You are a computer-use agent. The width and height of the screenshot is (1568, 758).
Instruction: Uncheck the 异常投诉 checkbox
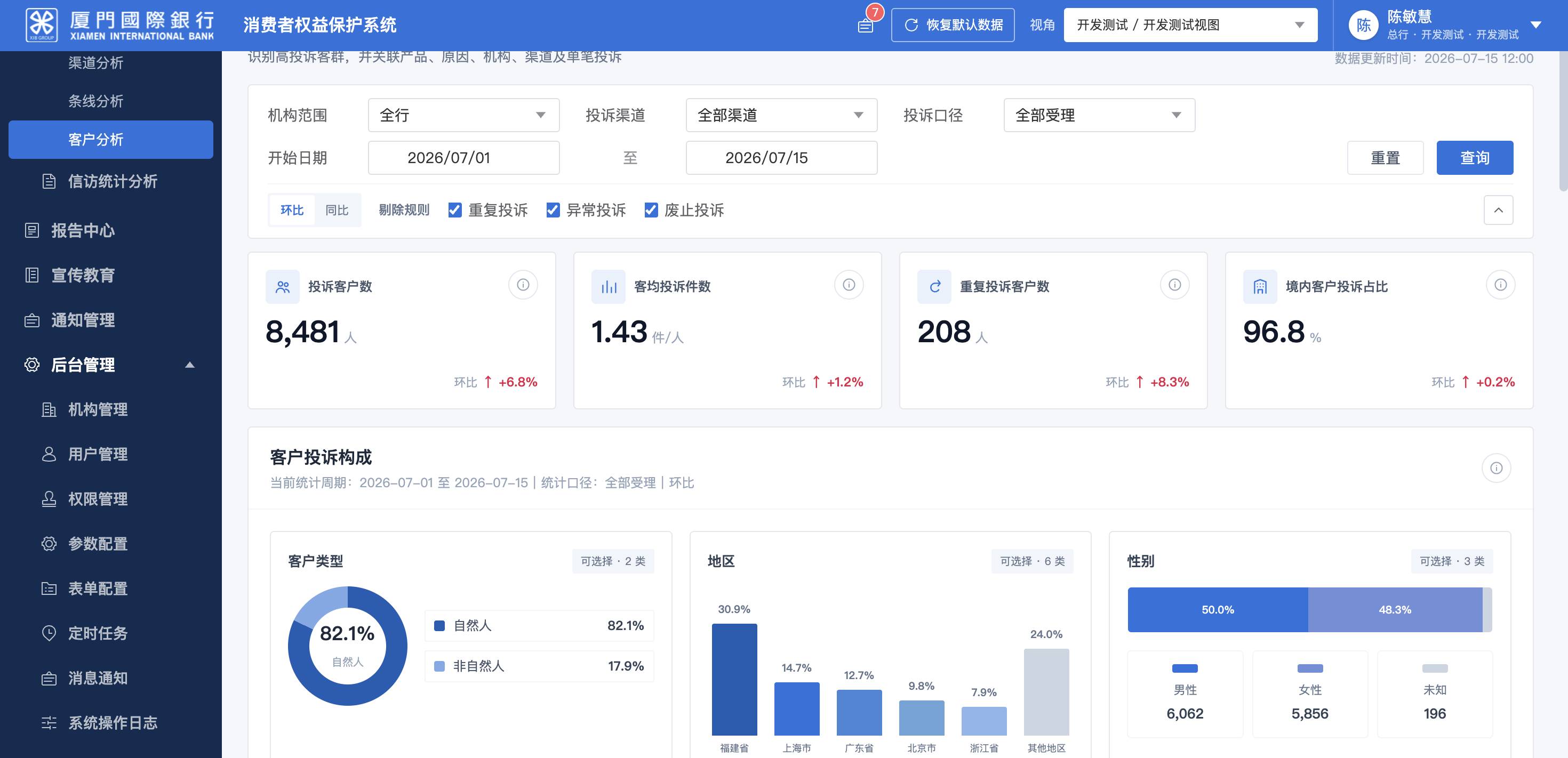tap(553, 210)
